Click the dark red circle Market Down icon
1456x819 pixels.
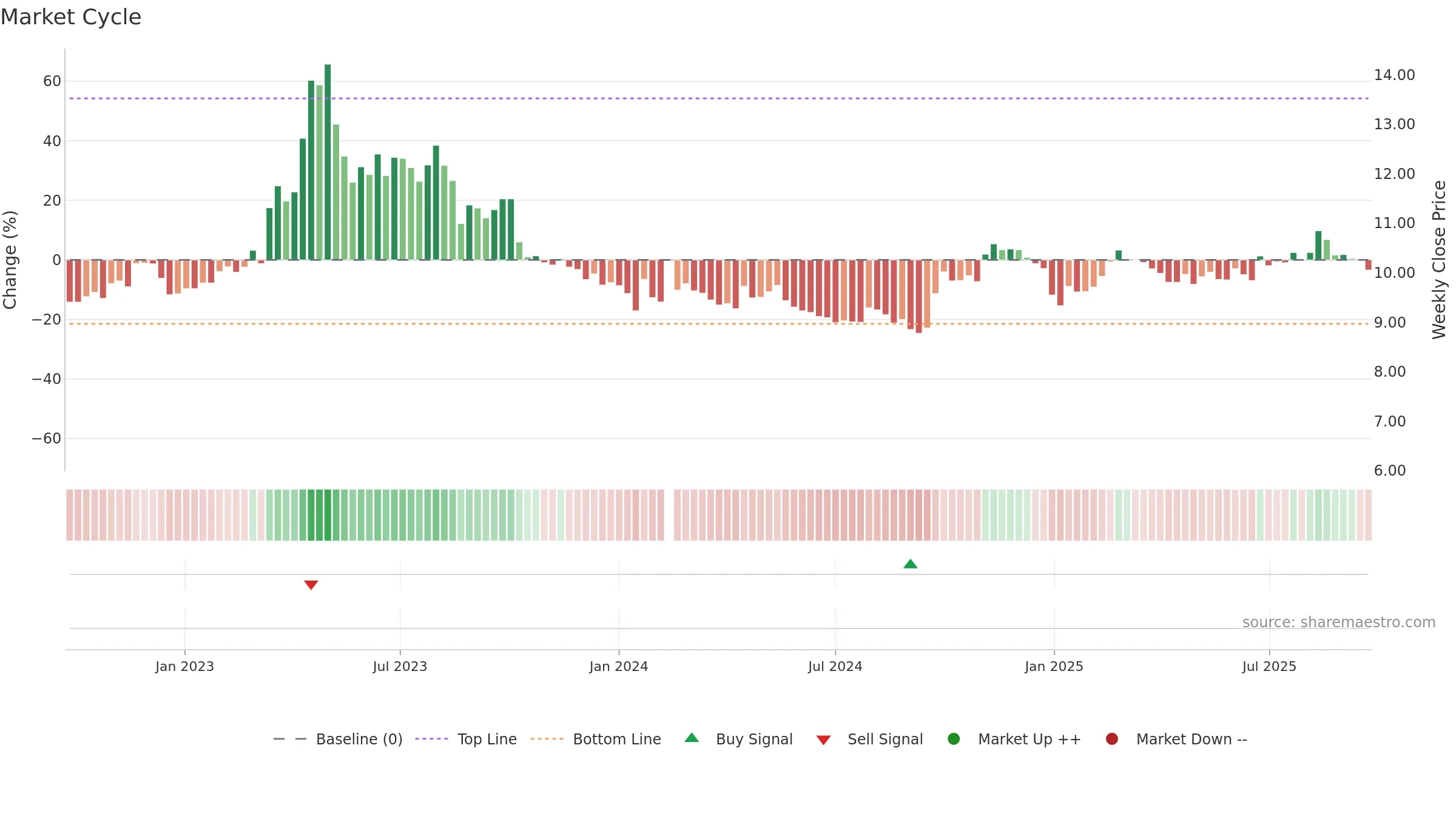point(1112,739)
